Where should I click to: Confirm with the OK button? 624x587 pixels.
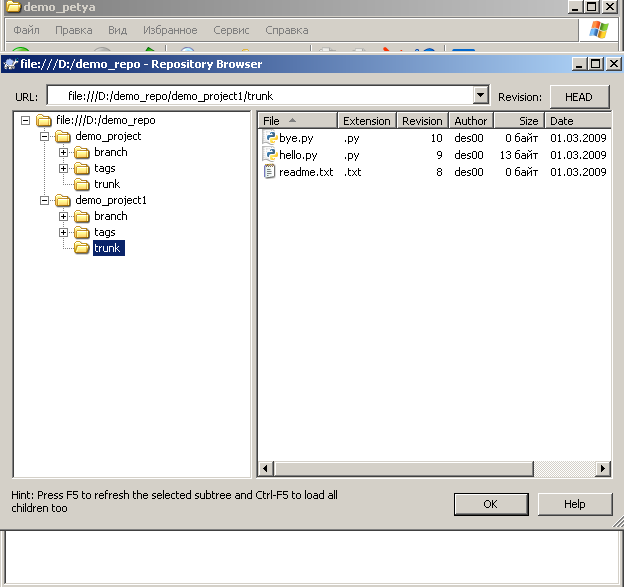coord(491,504)
